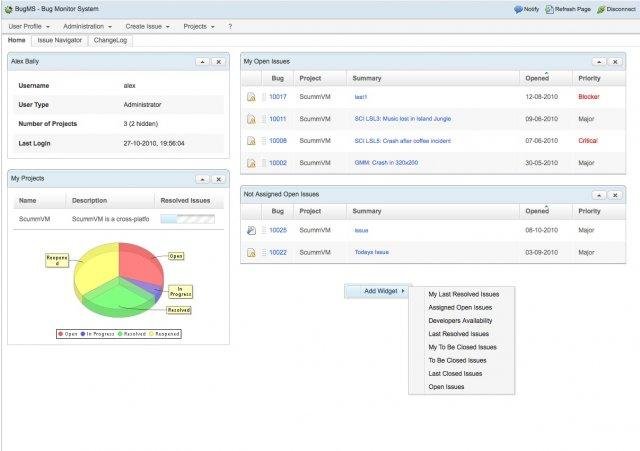Add the Open Issues widget

[x=446, y=387]
